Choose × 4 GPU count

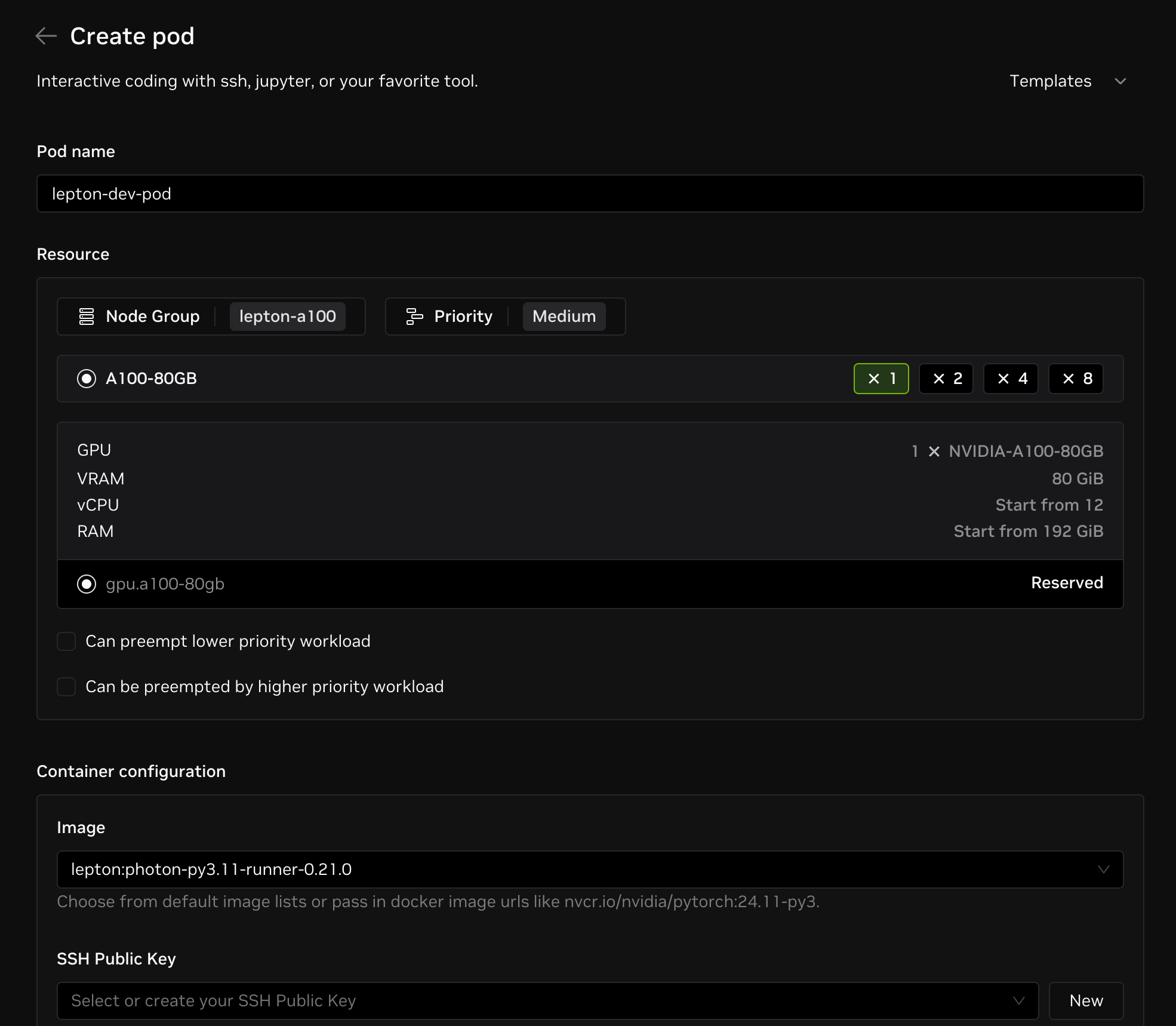pos(1011,379)
